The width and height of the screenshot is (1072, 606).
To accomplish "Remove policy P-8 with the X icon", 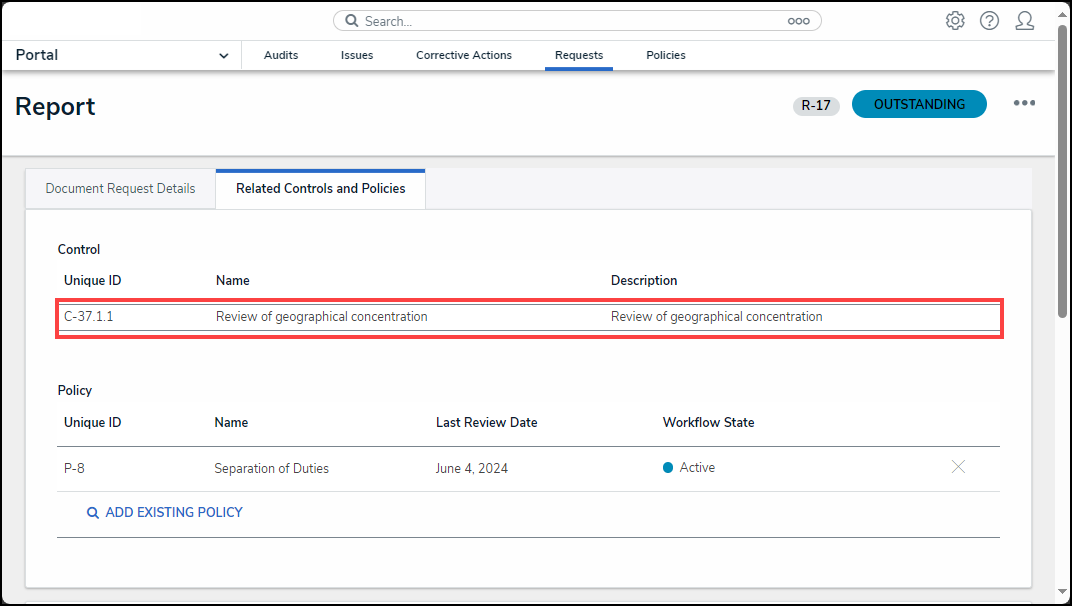I will [958, 467].
